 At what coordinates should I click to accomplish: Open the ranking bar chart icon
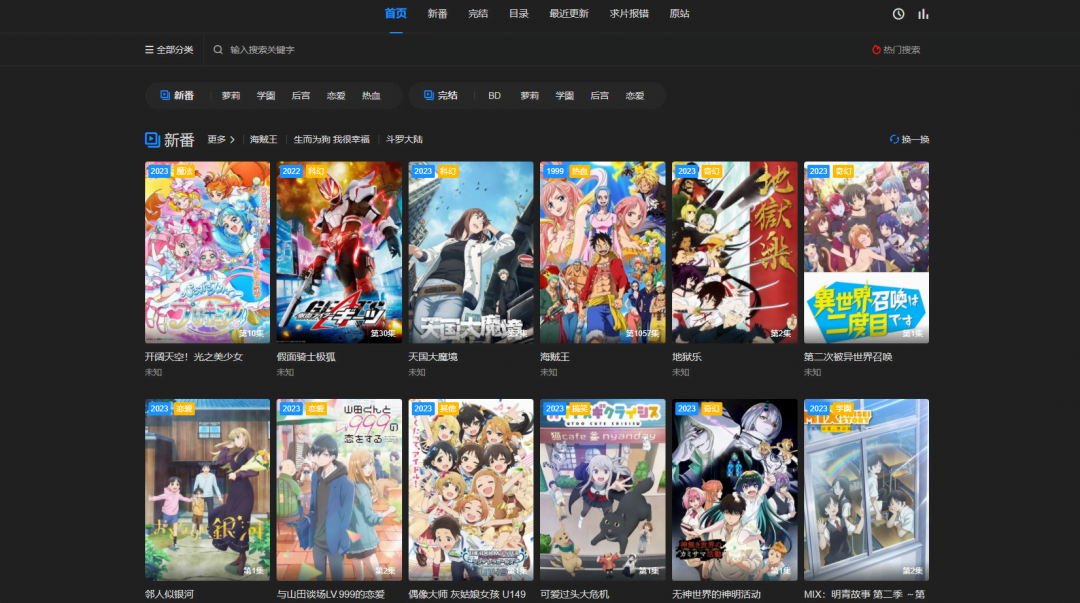(923, 14)
